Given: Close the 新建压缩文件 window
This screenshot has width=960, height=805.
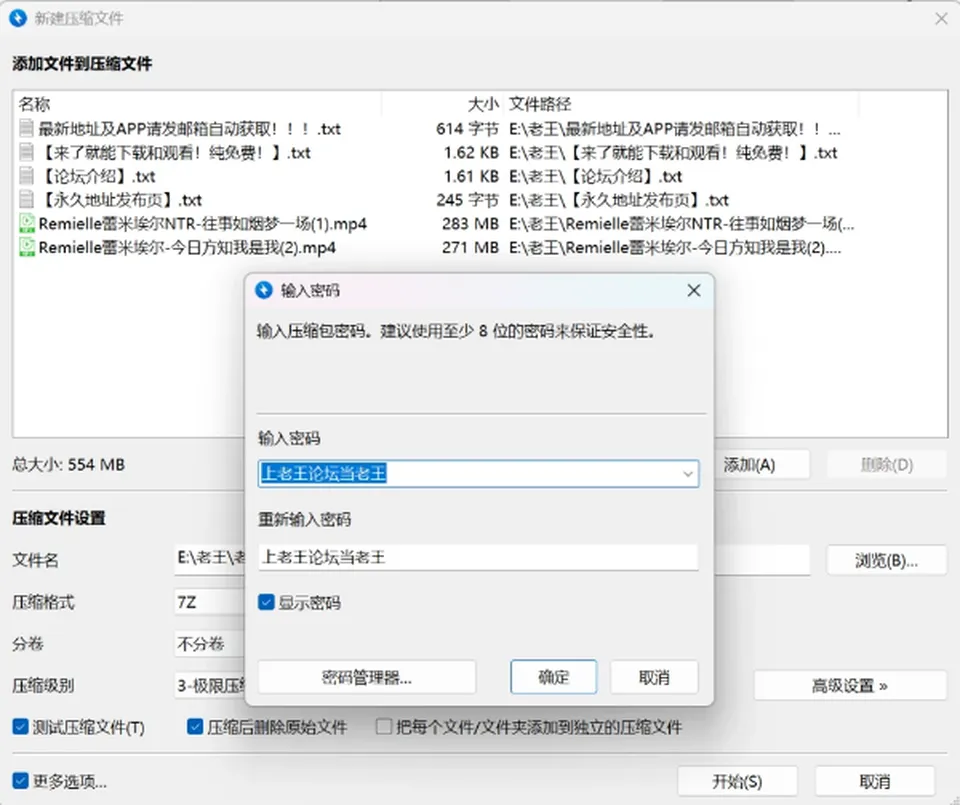Looking at the screenshot, I should tap(941, 19).
